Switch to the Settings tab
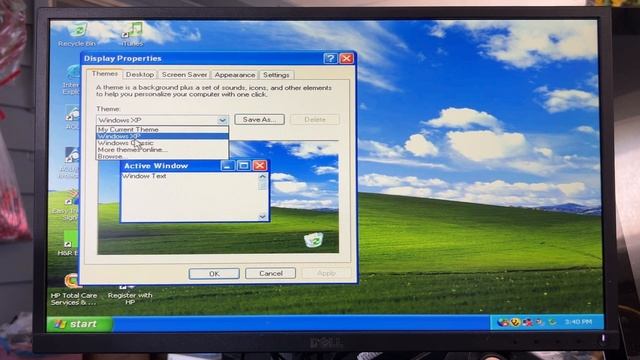The width and height of the screenshot is (640, 360). [x=276, y=75]
